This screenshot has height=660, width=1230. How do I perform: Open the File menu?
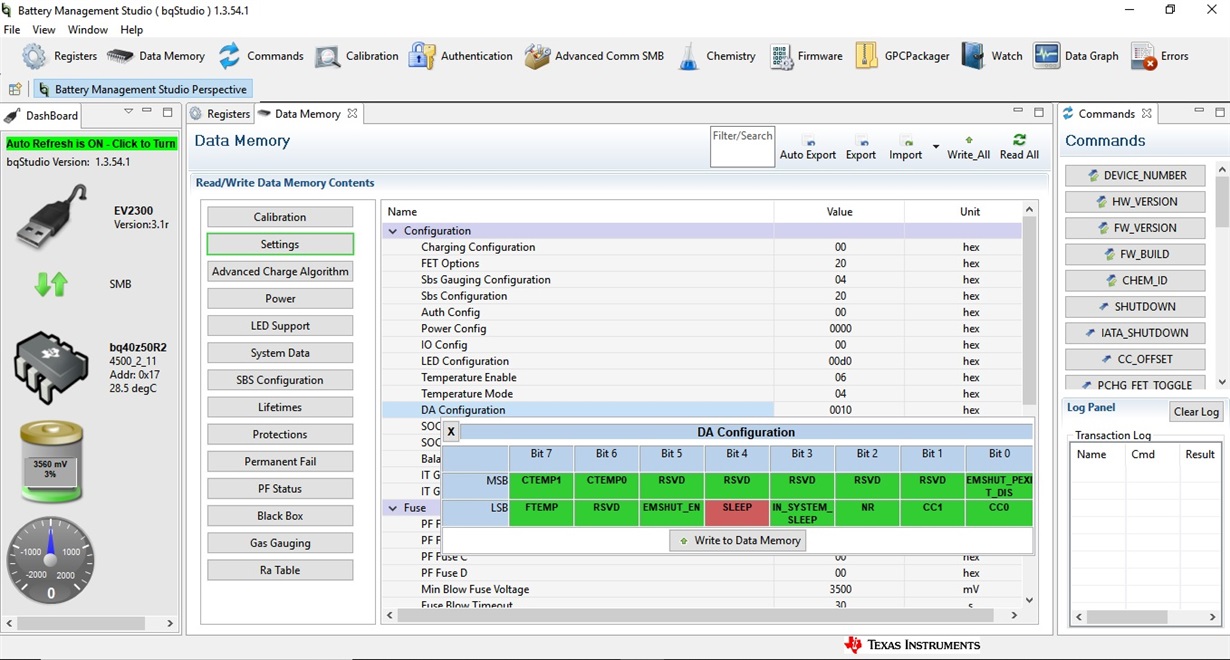(x=12, y=30)
